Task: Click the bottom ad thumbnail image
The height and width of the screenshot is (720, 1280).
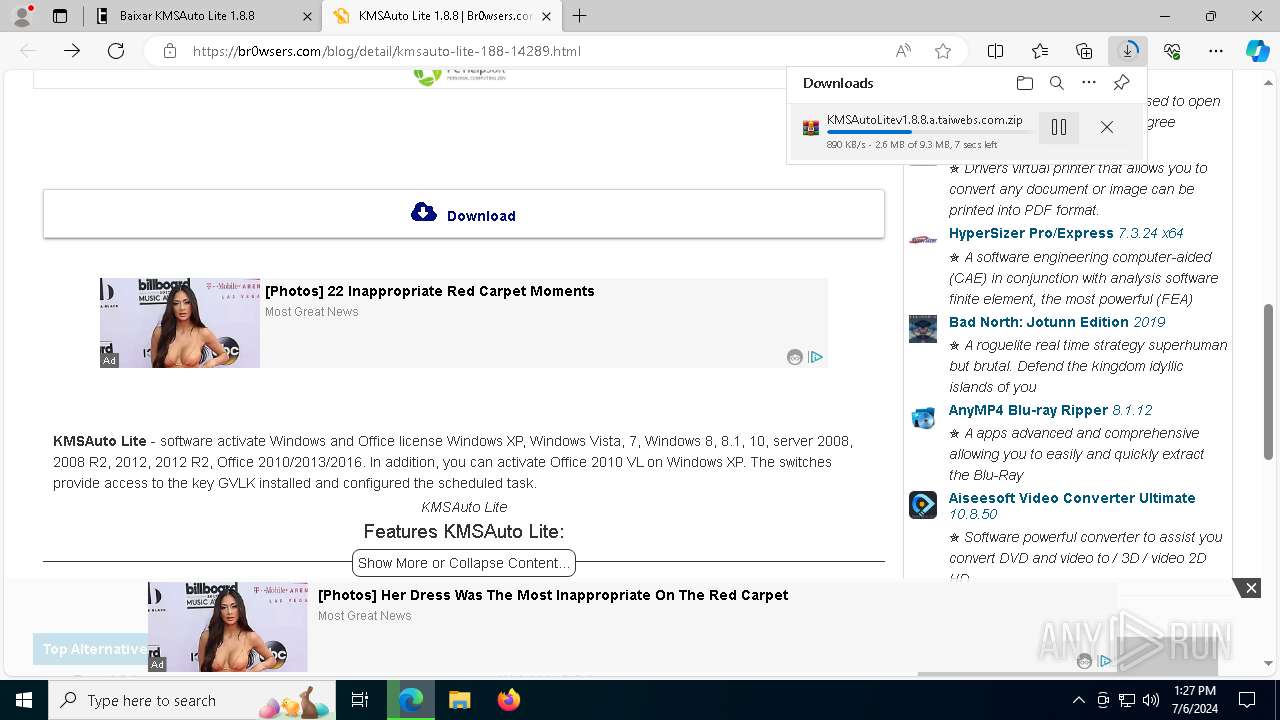Action: 228,627
